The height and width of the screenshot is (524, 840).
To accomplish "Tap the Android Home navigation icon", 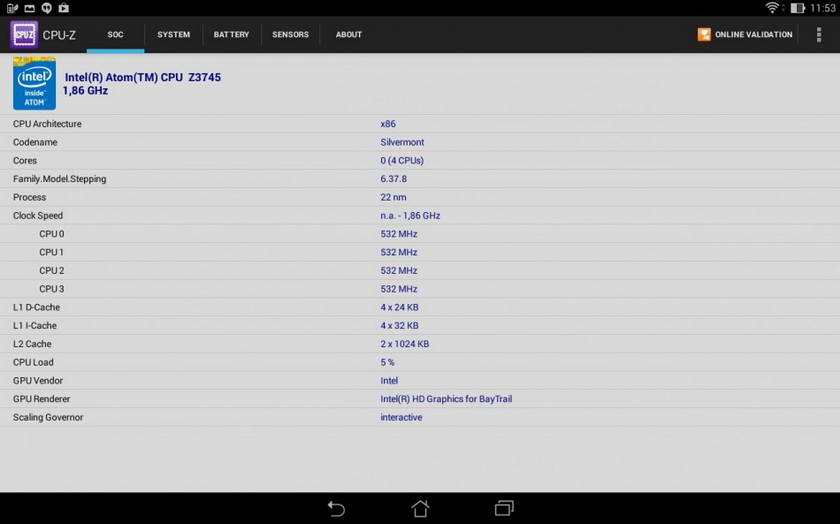I will point(420,508).
